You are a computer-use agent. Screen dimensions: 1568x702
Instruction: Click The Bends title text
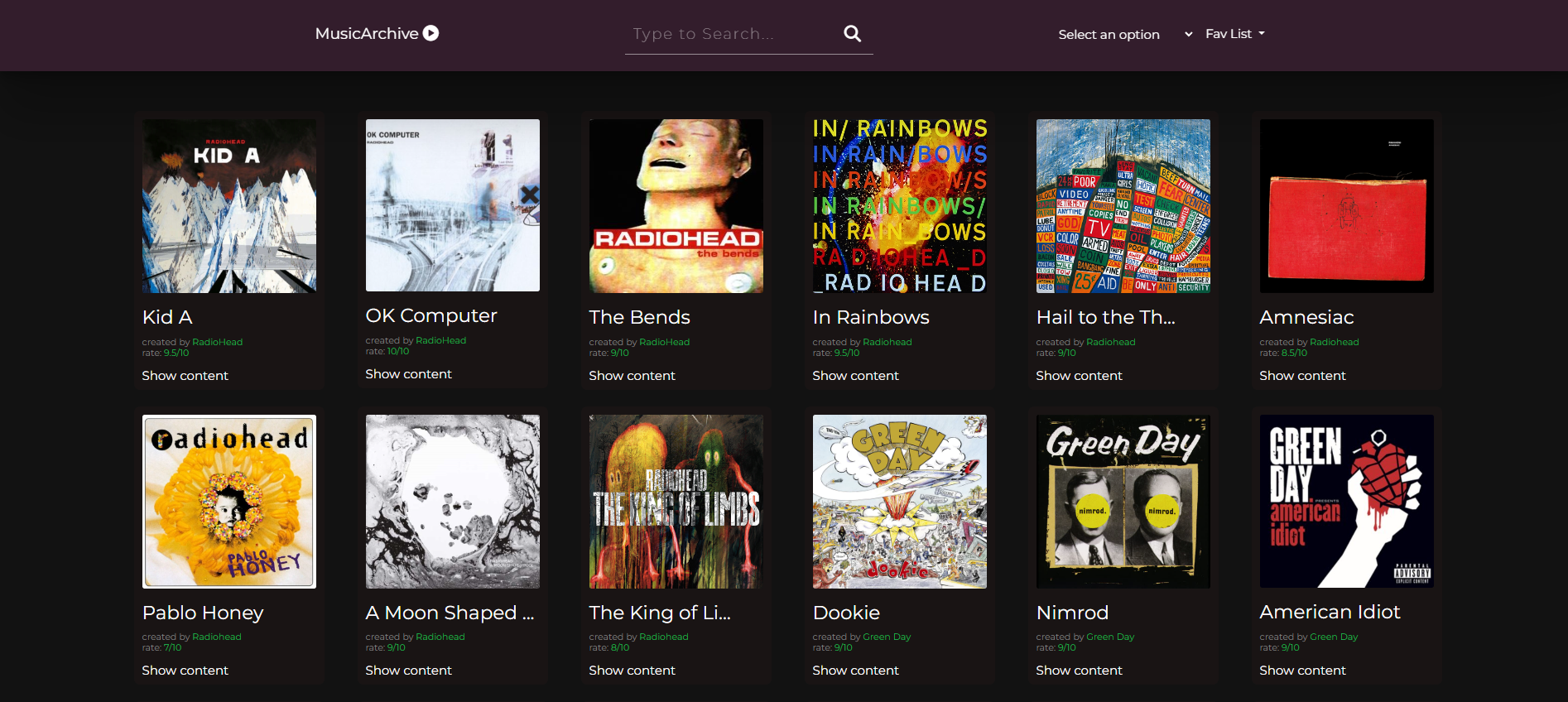[x=639, y=317]
